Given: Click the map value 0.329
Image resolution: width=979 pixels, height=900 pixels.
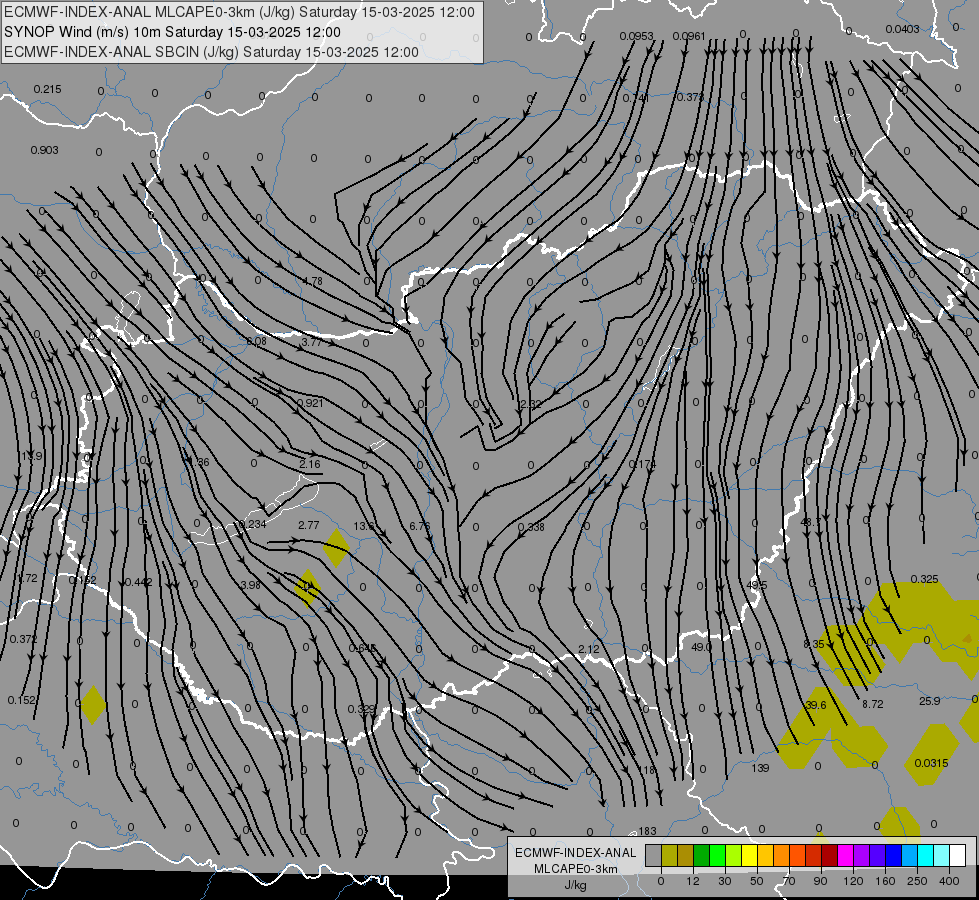Looking at the screenshot, I should pyautogui.click(x=362, y=709).
